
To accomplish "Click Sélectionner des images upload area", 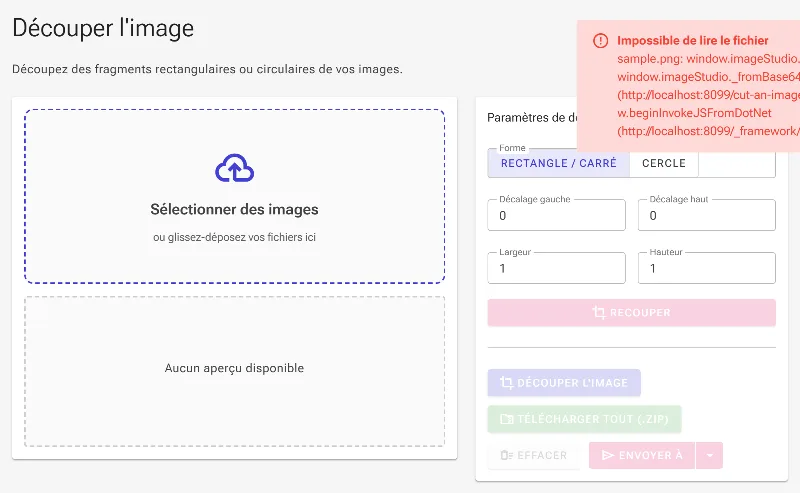I will pos(235,196).
